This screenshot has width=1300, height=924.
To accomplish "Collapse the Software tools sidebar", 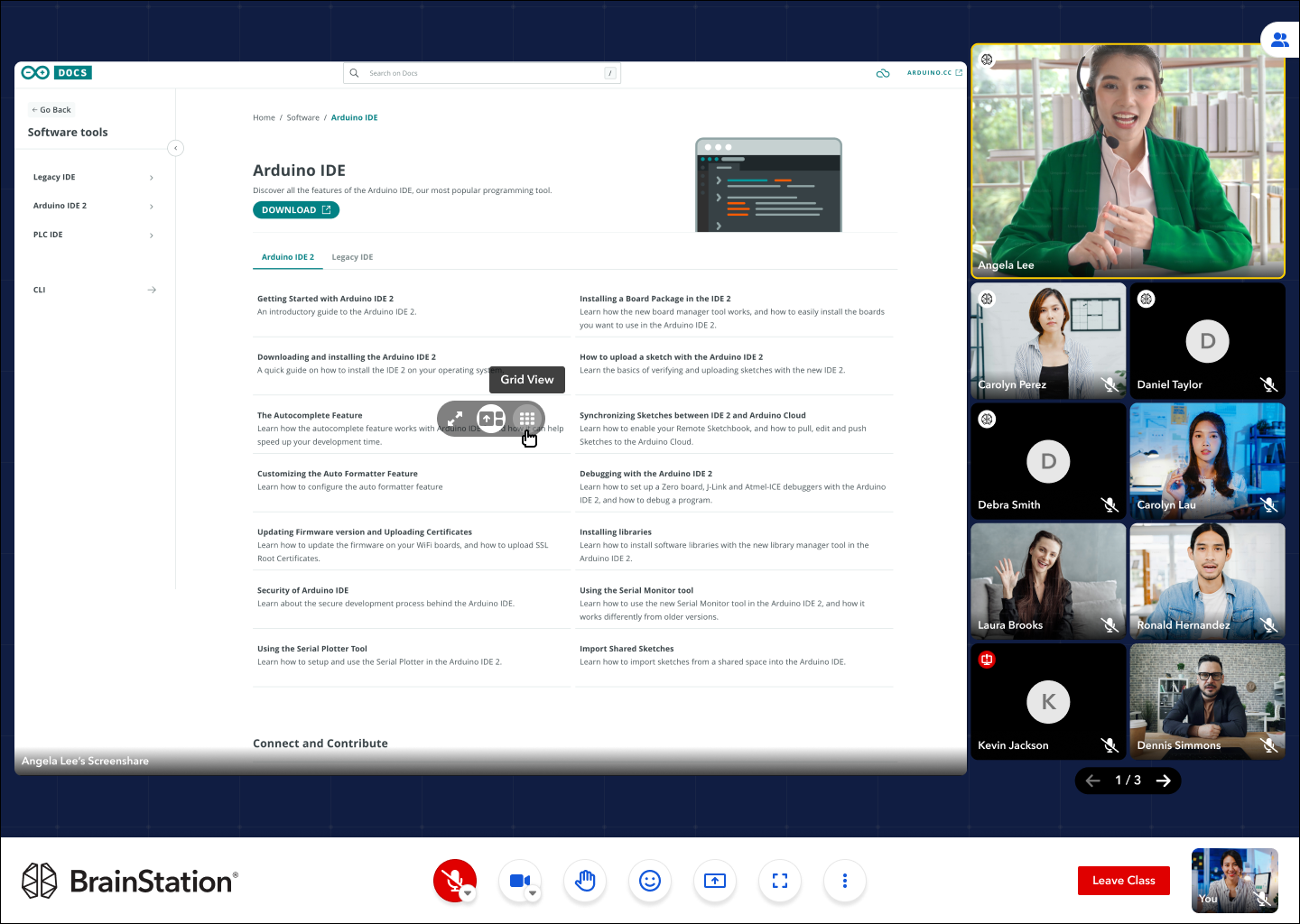I will (176, 148).
